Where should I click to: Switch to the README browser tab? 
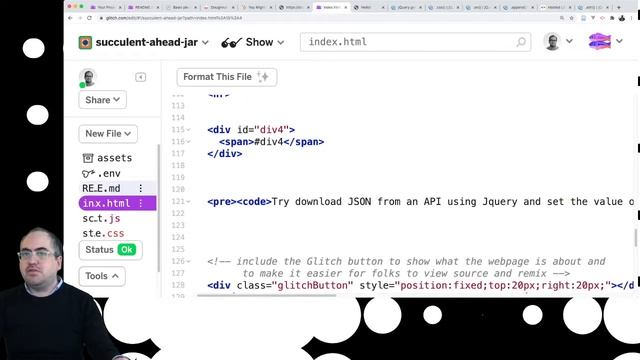143,7
